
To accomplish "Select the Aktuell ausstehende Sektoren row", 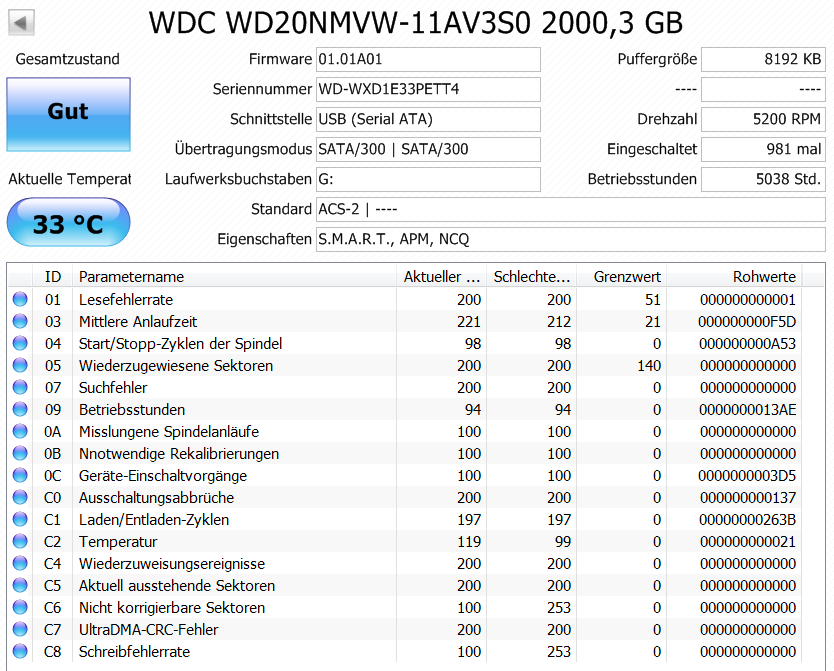I will (x=406, y=585).
